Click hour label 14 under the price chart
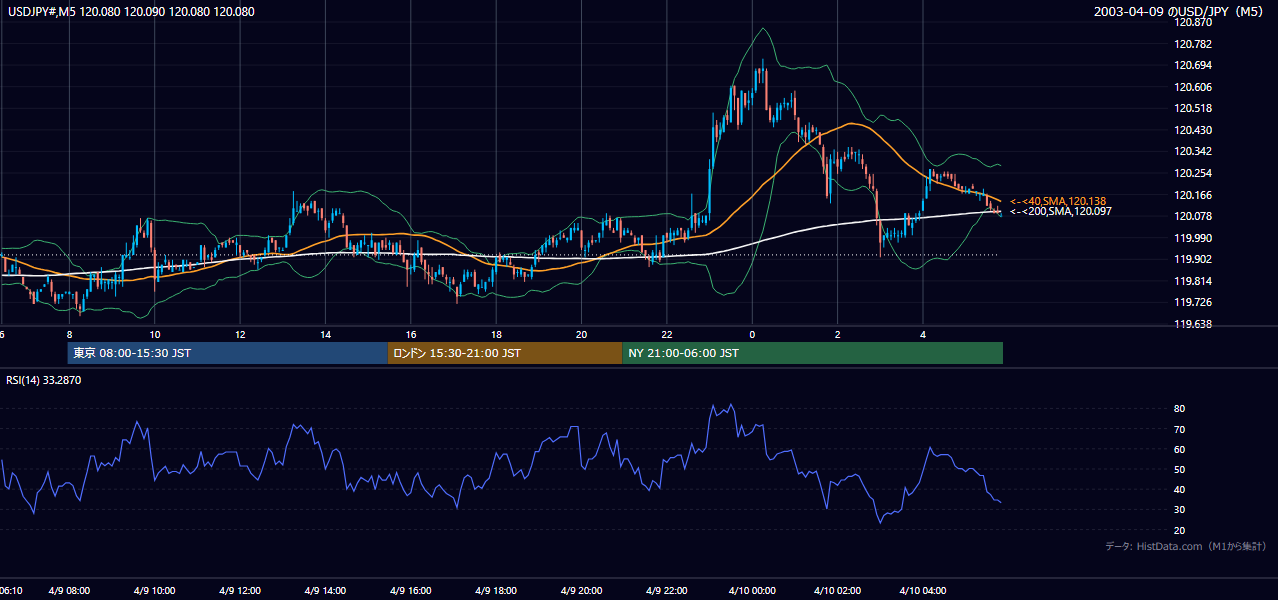The width and height of the screenshot is (1278, 600). pos(325,335)
